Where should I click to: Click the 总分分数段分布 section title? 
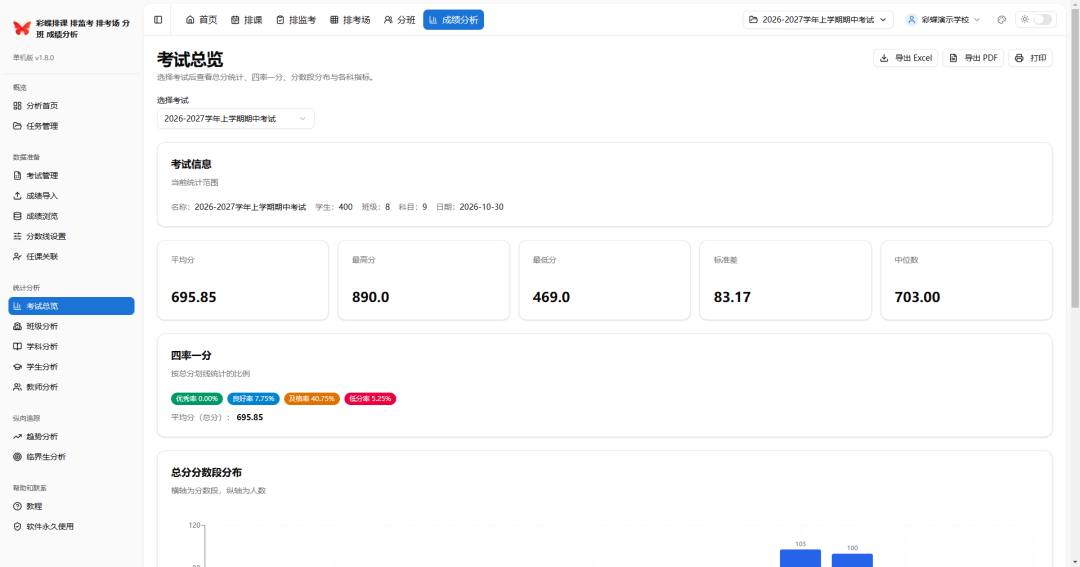click(x=207, y=473)
